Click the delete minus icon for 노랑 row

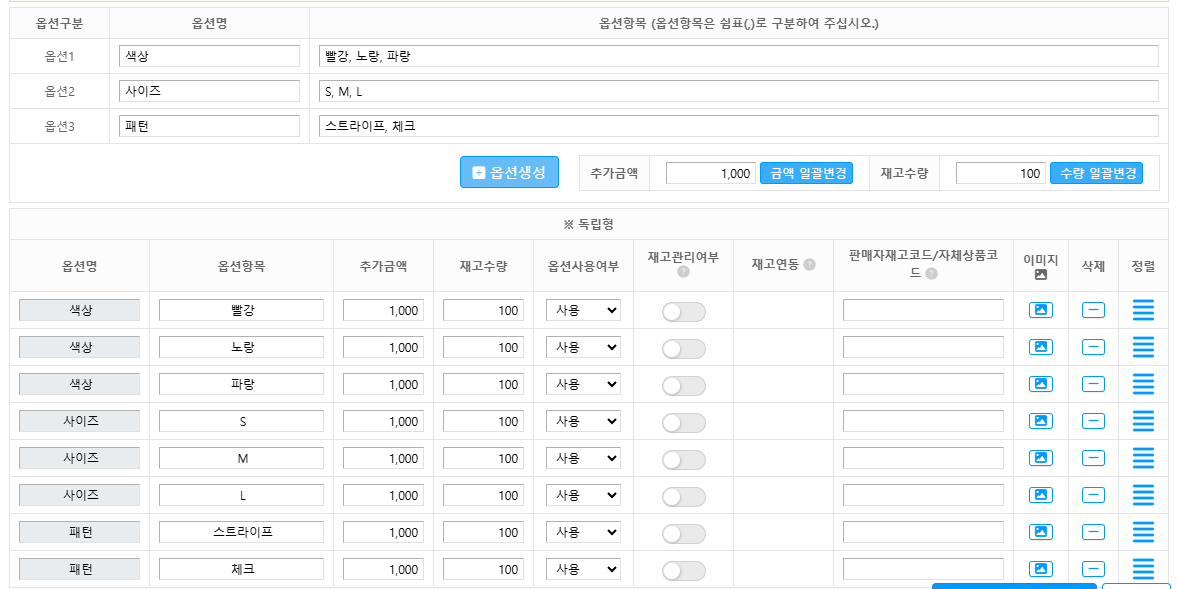point(1093,348)
